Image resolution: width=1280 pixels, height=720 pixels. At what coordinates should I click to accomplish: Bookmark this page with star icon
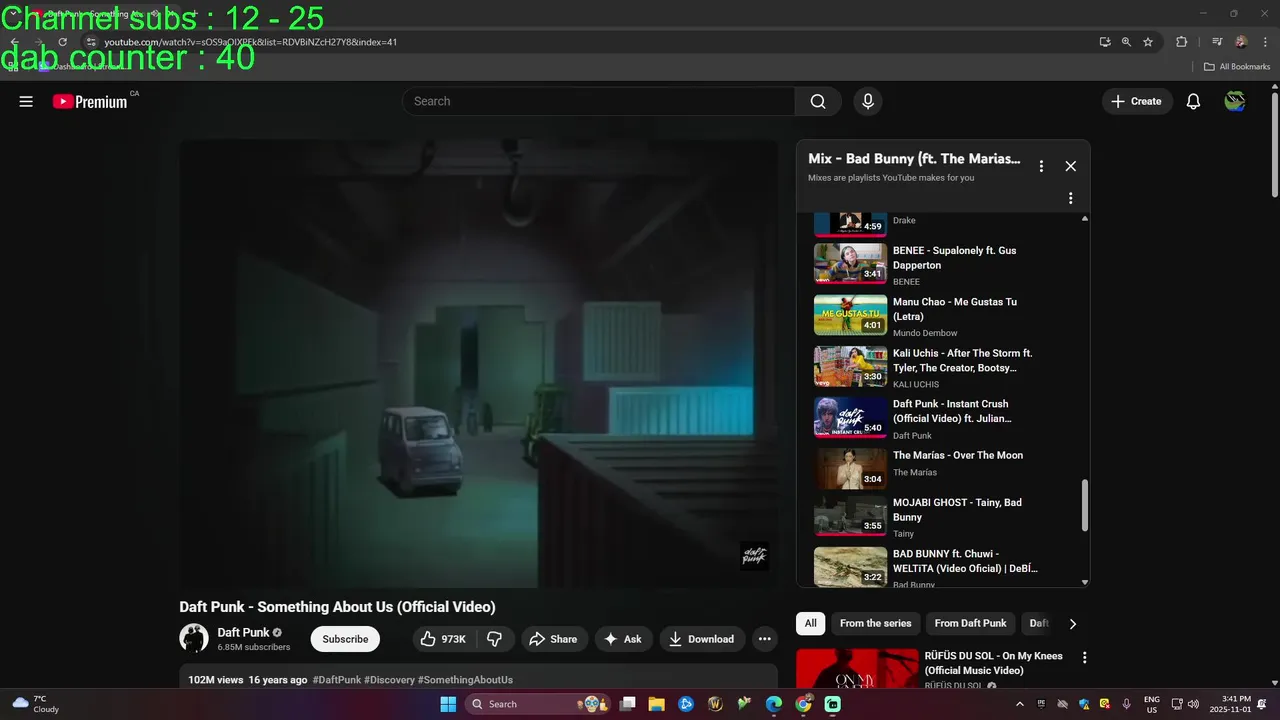pos(1148,42)
